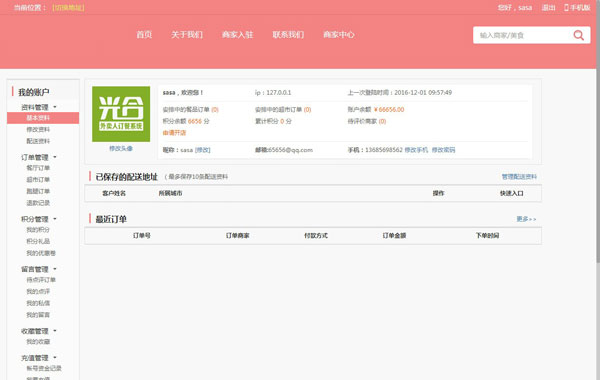
Task: Click the 订单金额 column header
Action: pos(394,236)
